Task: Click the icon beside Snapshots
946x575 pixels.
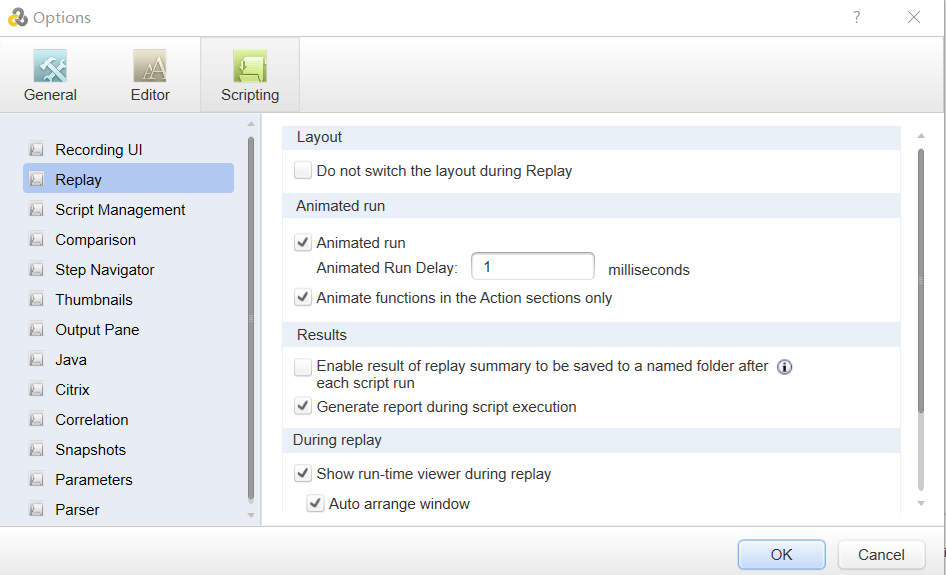Action: coord(36,450)
